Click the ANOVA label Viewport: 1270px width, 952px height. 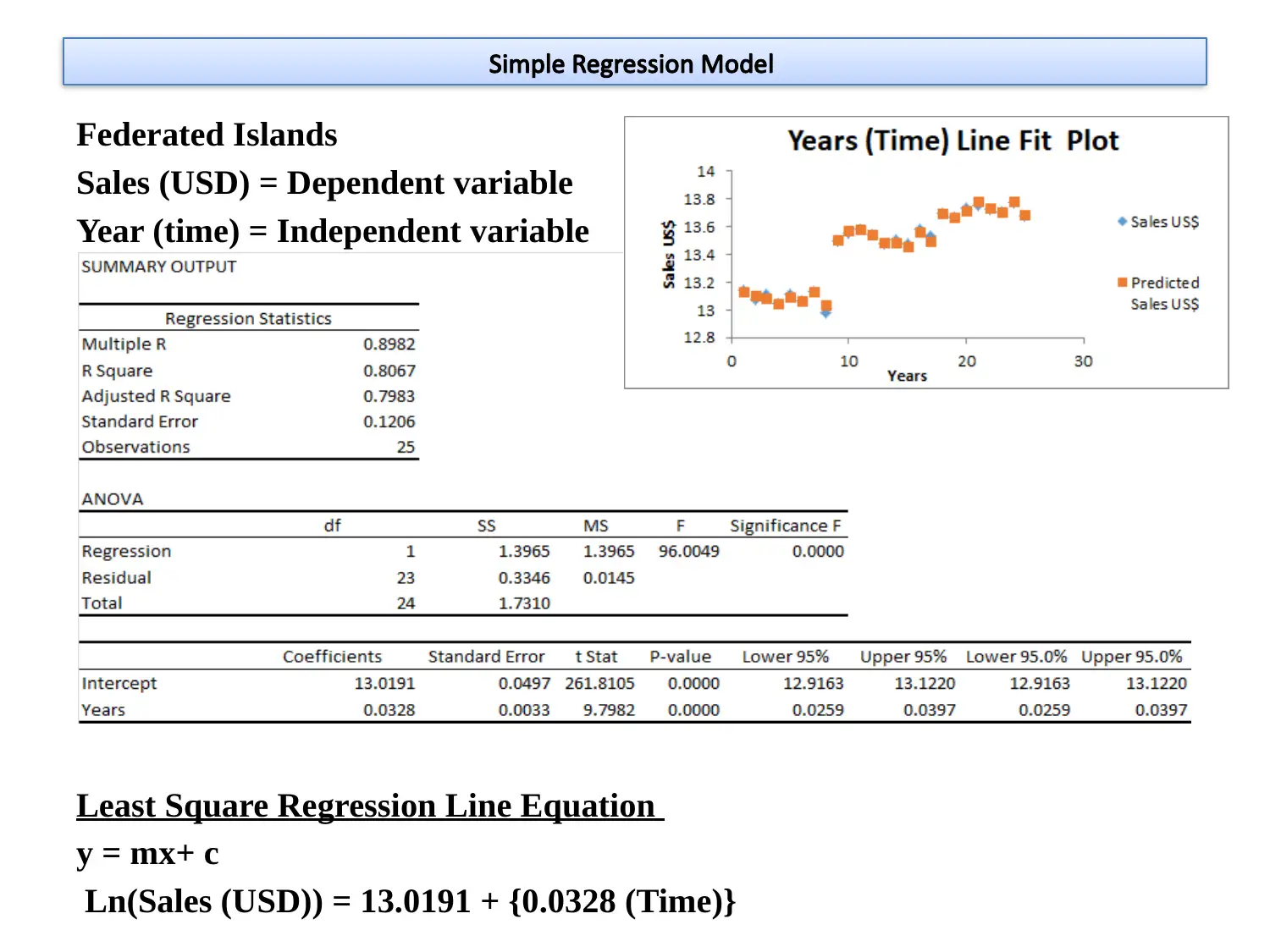[113, 499]
